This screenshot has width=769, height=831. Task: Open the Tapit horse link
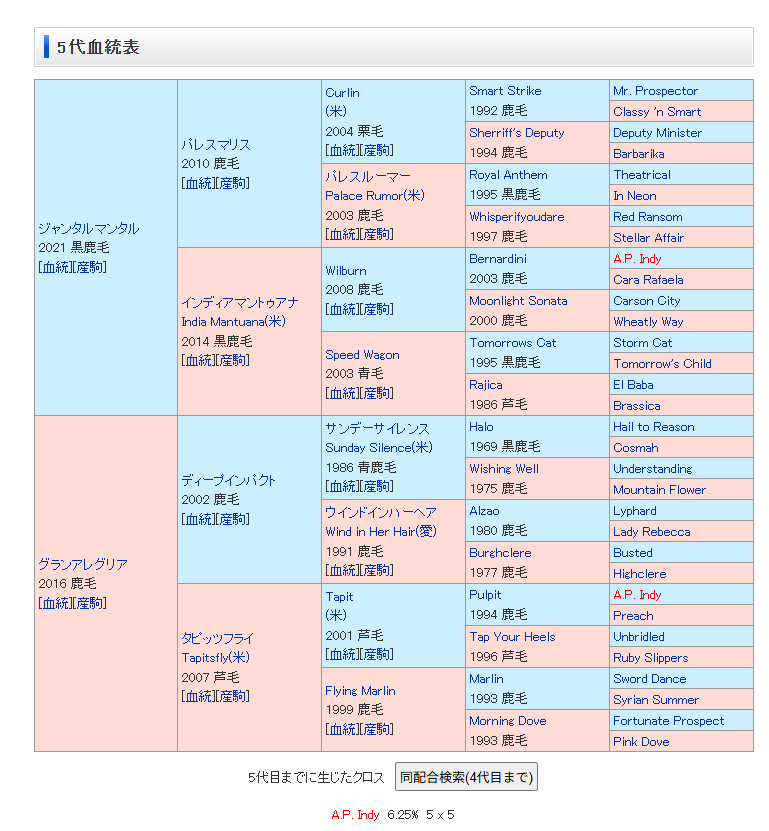pyautogui.click(x=339, y=597)
